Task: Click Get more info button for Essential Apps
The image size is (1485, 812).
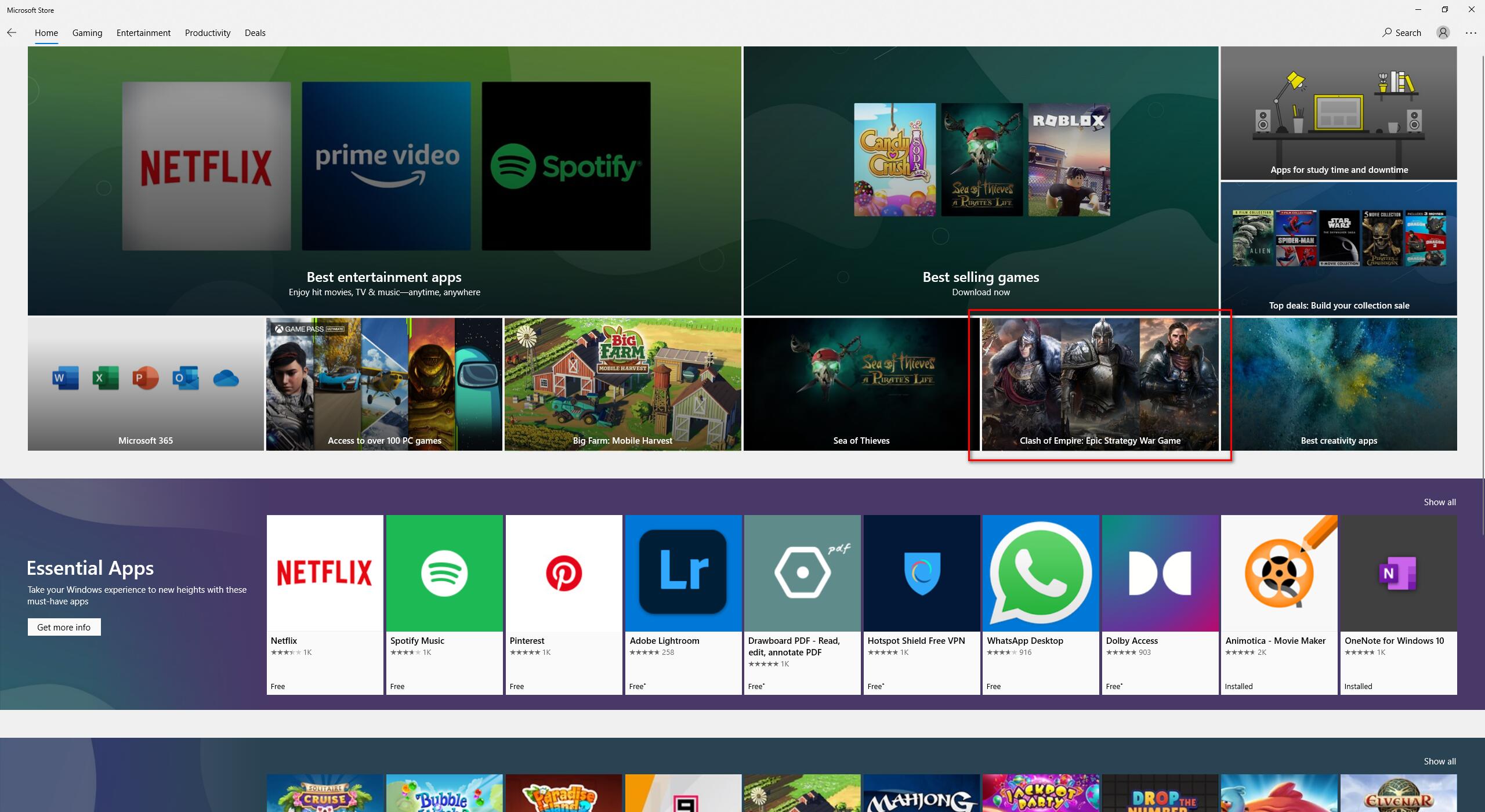Action: tap(63, 626)
